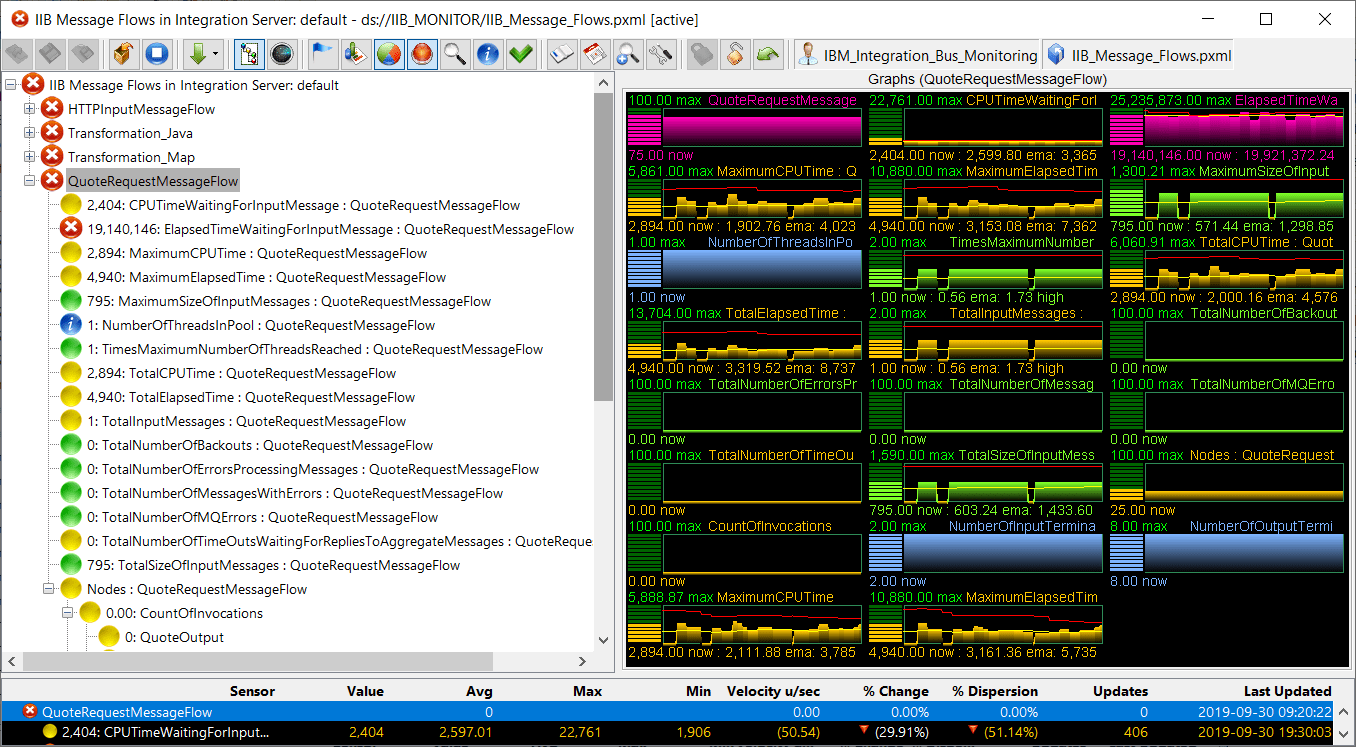Click the green download arrow icon
This screenshot has width=1356, height=747.
point(197,54)
